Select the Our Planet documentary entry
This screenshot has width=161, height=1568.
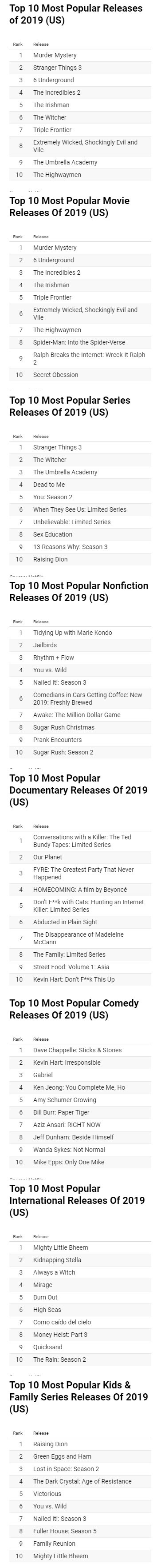(x=80, y=857)
